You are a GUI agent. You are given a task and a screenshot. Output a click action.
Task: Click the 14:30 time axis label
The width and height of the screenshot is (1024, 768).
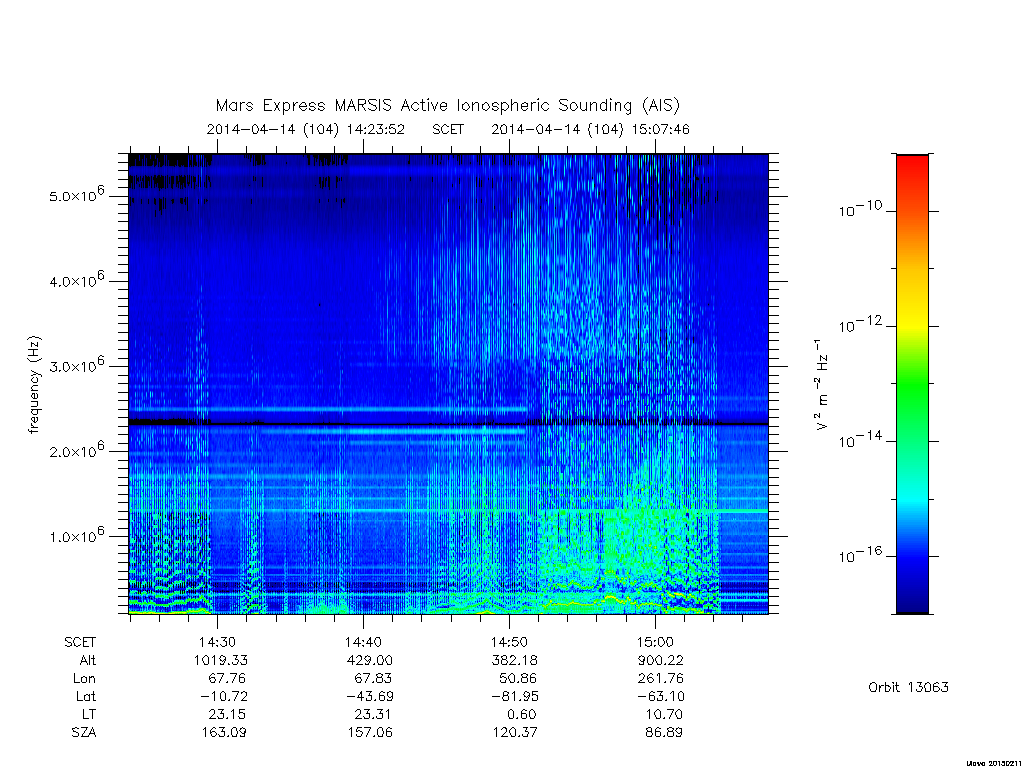pos(217,642)
